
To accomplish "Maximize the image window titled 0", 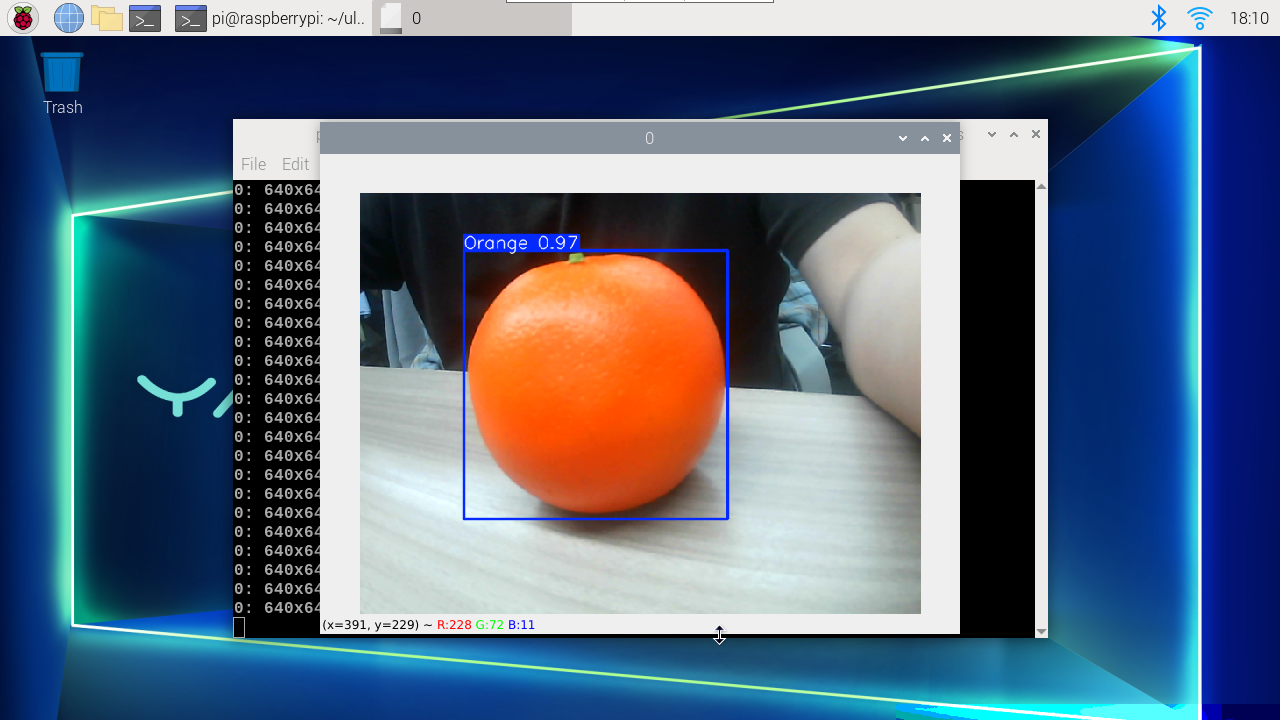I will pos(925,138).
